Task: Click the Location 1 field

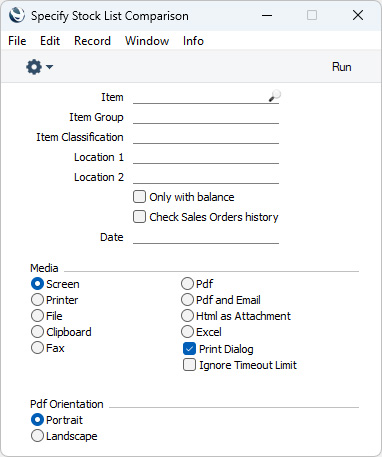Action: click(x=206, y=157)
